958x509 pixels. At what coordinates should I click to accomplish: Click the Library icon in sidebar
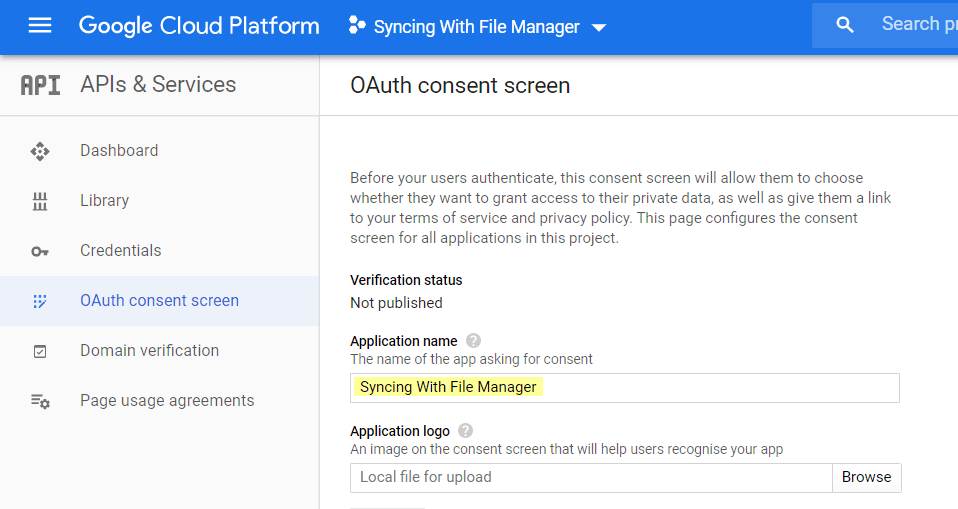(40, 201)
